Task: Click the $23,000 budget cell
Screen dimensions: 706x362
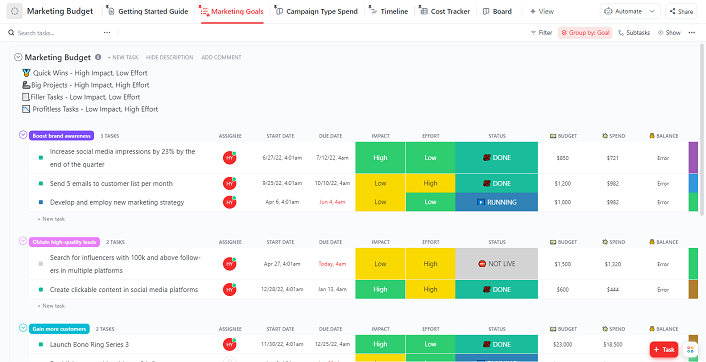Action: coord(563,345)
